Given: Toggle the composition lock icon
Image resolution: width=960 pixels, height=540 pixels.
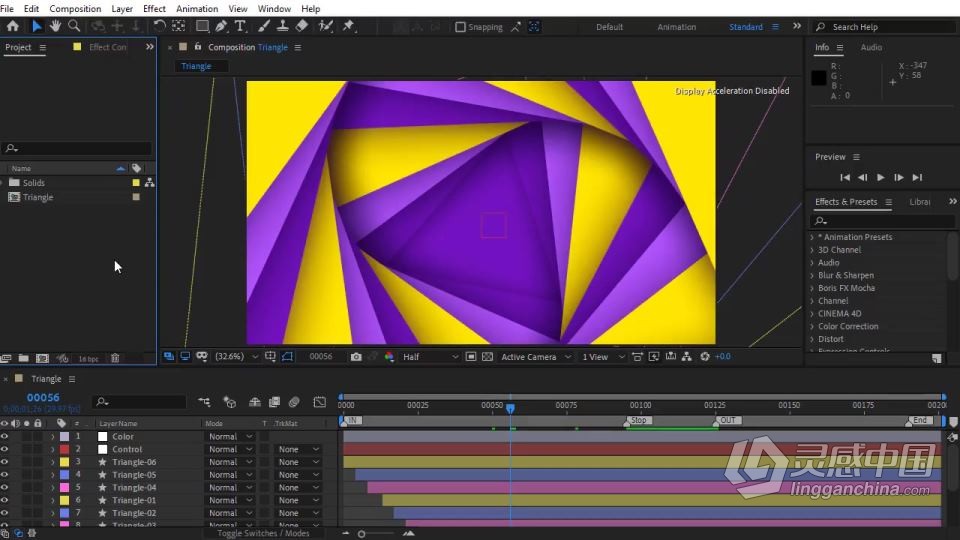Looking at the screenshot, I should click(198, 47).
